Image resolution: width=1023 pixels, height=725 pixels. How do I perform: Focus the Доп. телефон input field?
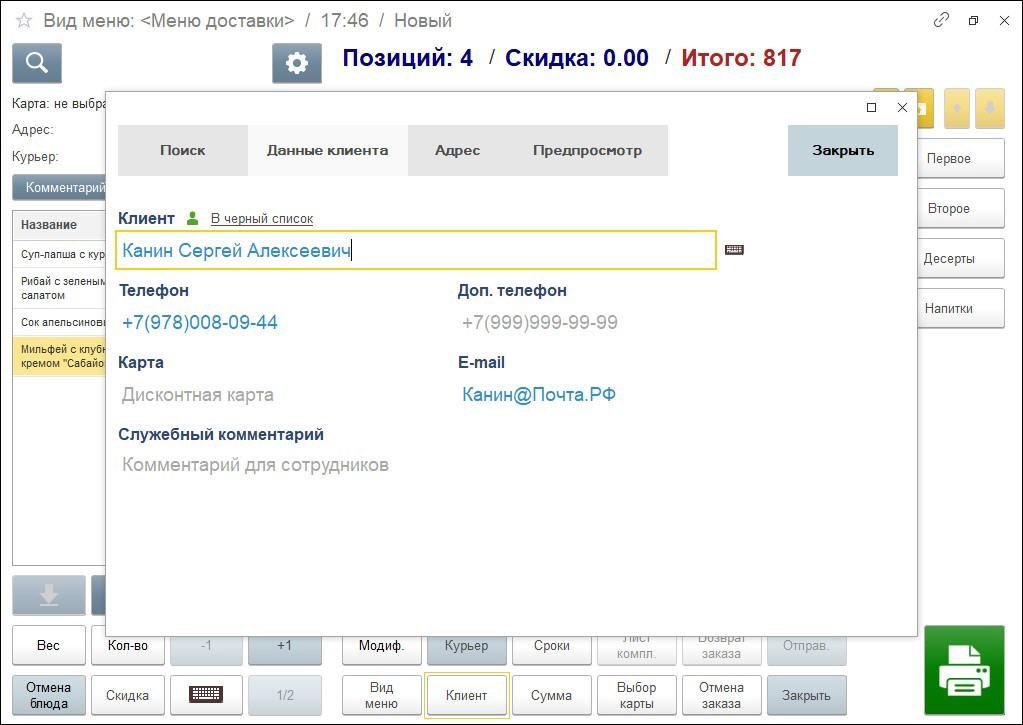point(620,323)
